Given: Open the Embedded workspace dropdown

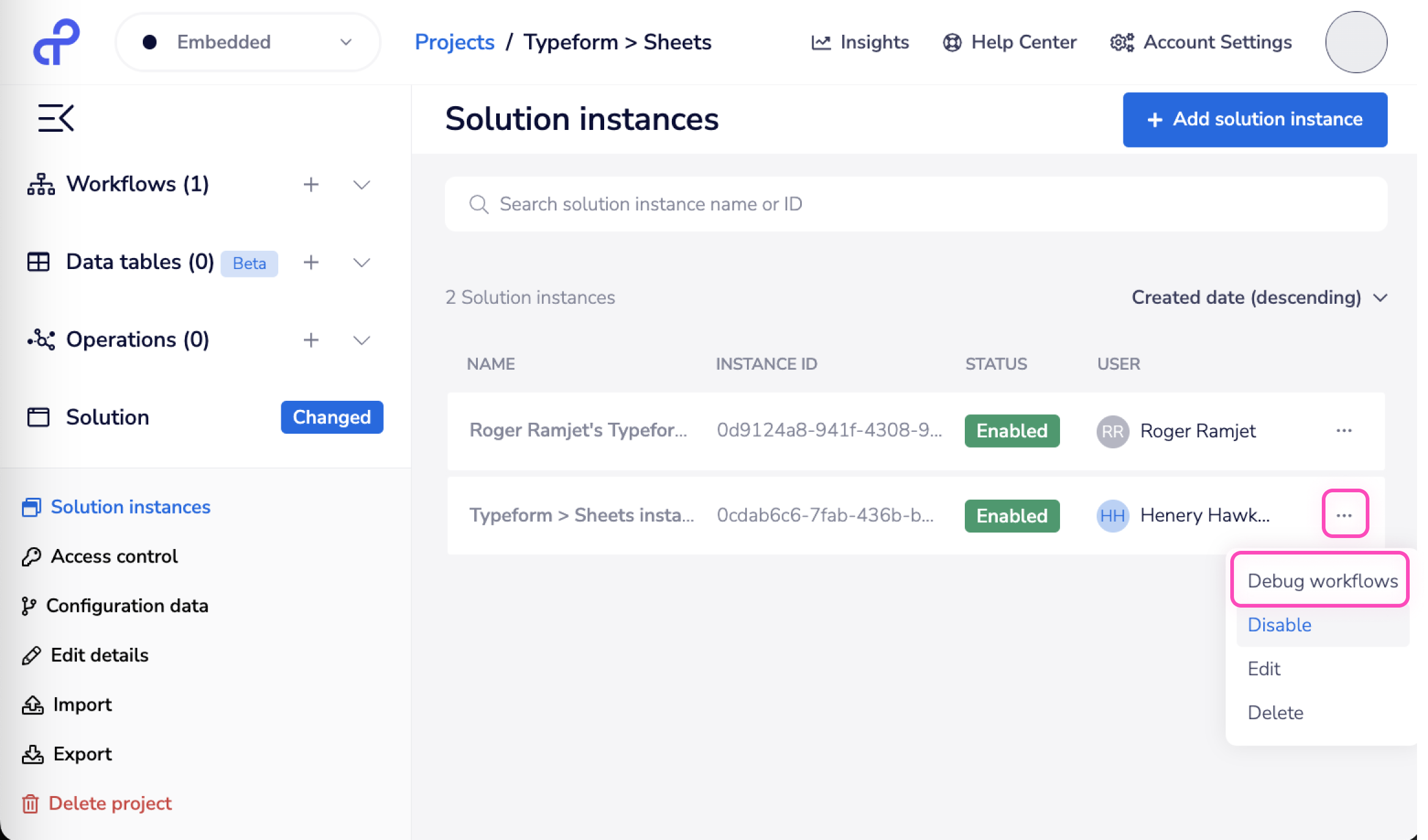Looking at the screenshot, I should [x=247, y=41].
